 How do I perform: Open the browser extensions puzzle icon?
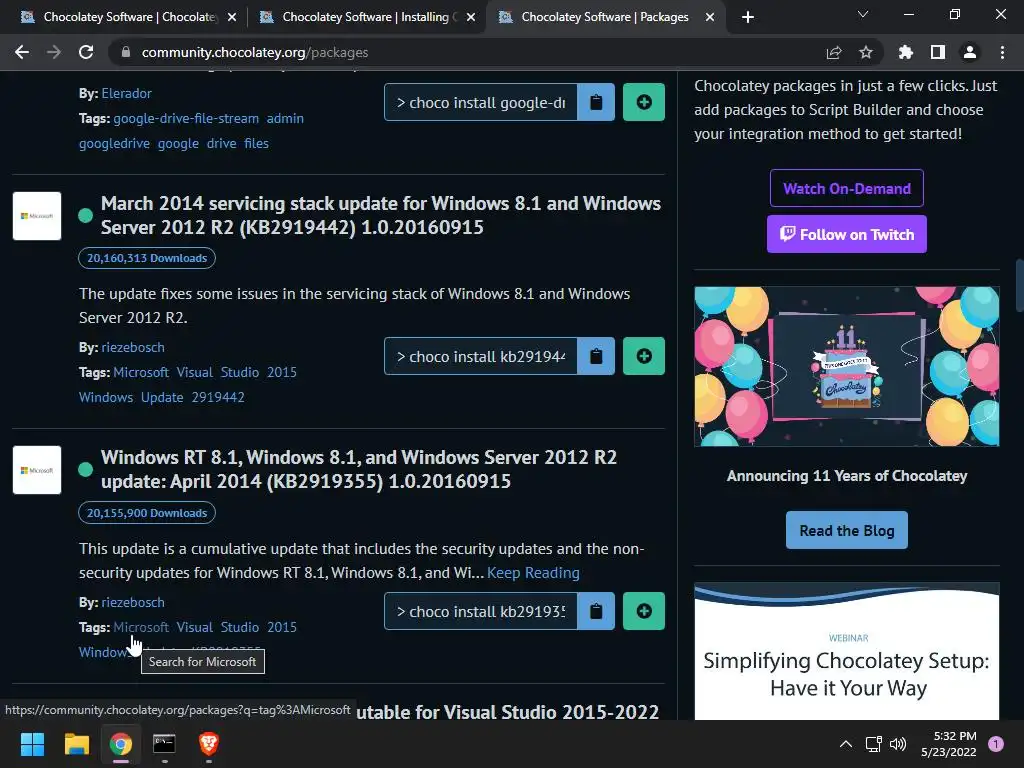(x=905, y=52)
